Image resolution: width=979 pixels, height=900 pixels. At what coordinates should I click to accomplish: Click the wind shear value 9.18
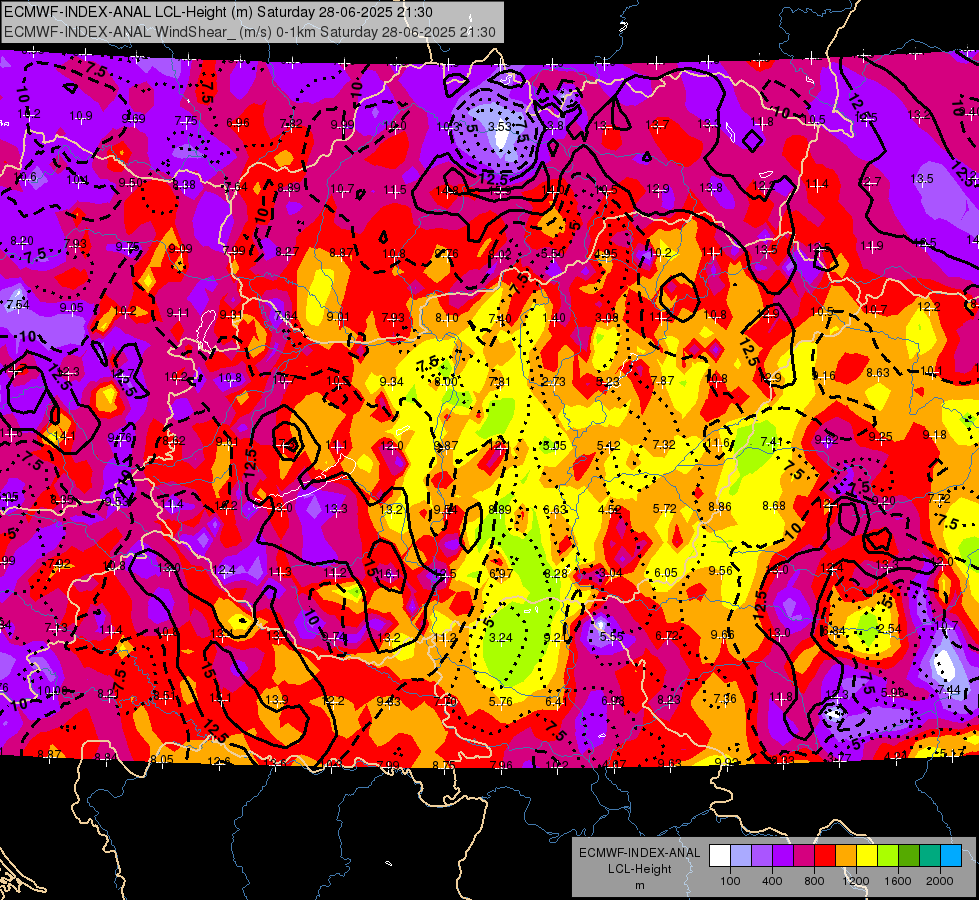934,435
